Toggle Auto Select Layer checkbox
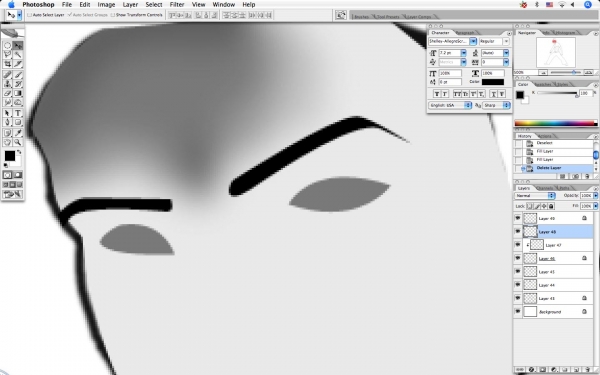This screenshot has height=375, width=600. [x=29, y=15]
